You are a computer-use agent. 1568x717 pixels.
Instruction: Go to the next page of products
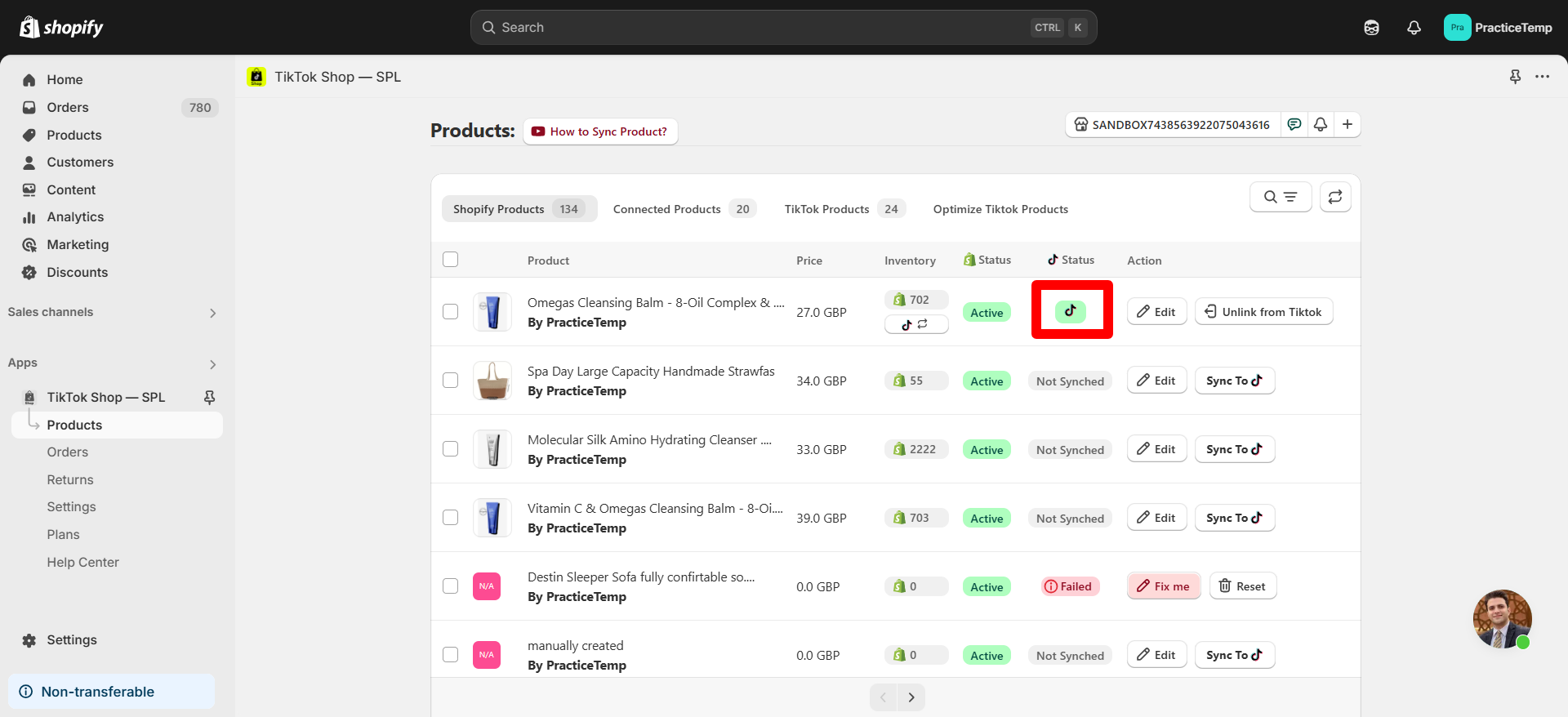point(911,697)
